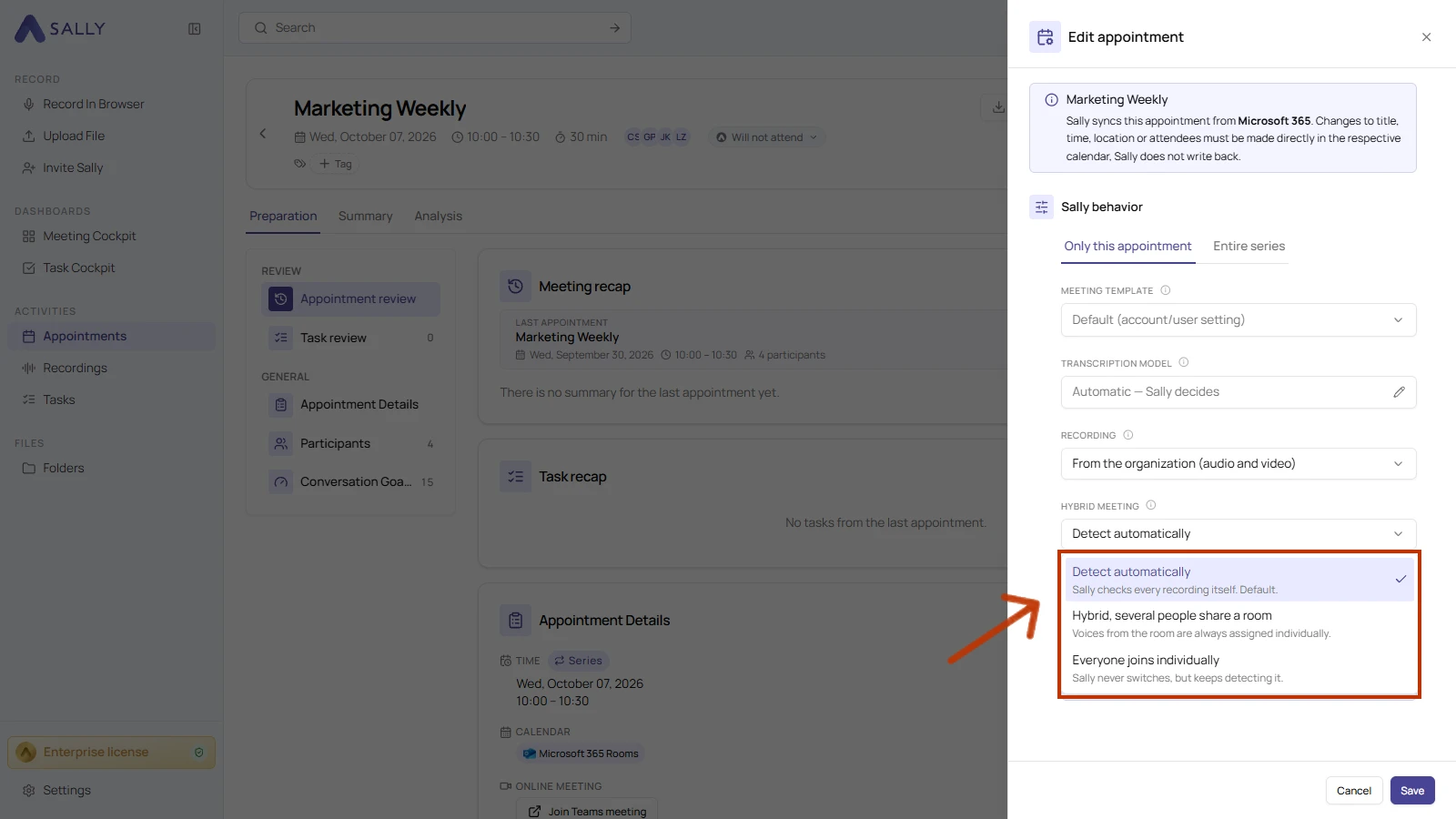The height and width of the screenshot is (819, 1456).
Task: Open Task review item
Action: point(350,338)
